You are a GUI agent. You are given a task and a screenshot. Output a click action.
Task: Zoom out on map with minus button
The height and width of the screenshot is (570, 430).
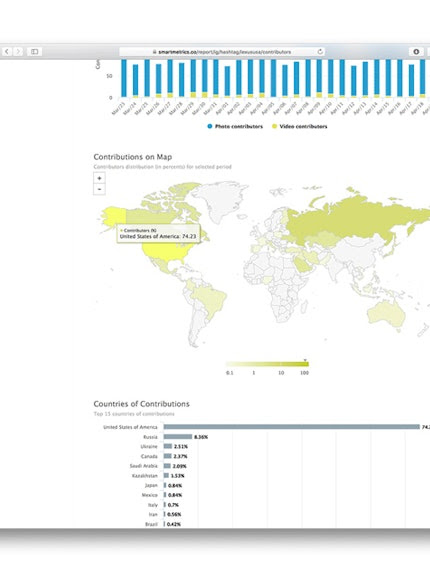point(99,189)
